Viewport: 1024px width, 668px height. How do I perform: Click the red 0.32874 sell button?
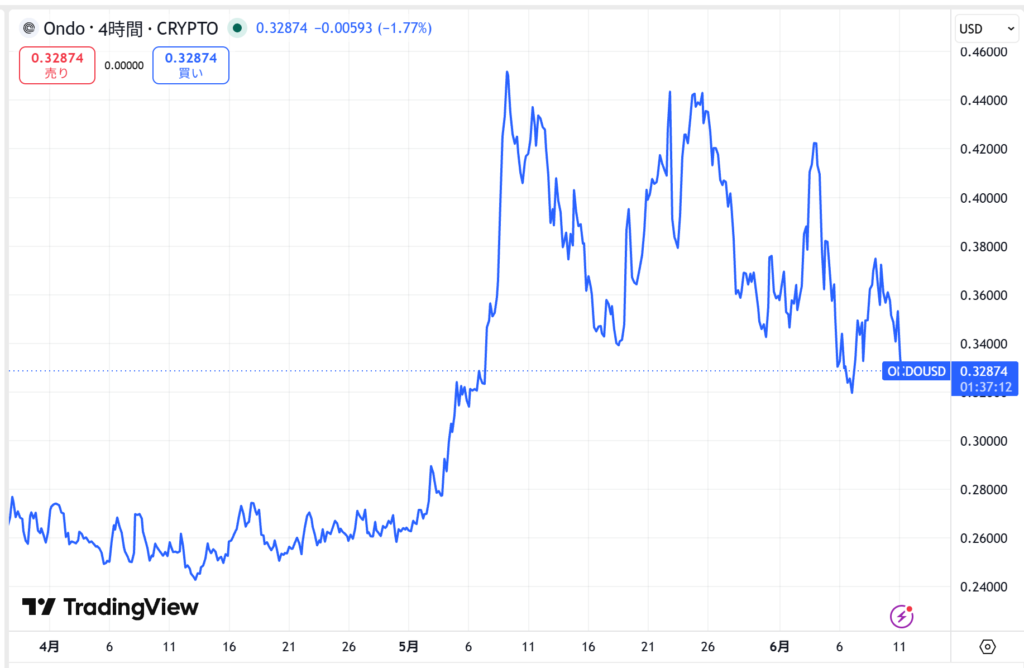(x=57, y=65)
